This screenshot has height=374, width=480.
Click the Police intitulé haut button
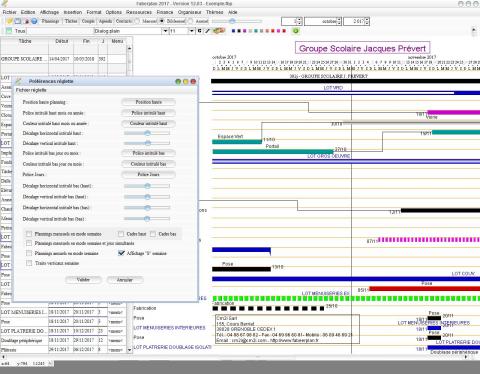(148, 113)
